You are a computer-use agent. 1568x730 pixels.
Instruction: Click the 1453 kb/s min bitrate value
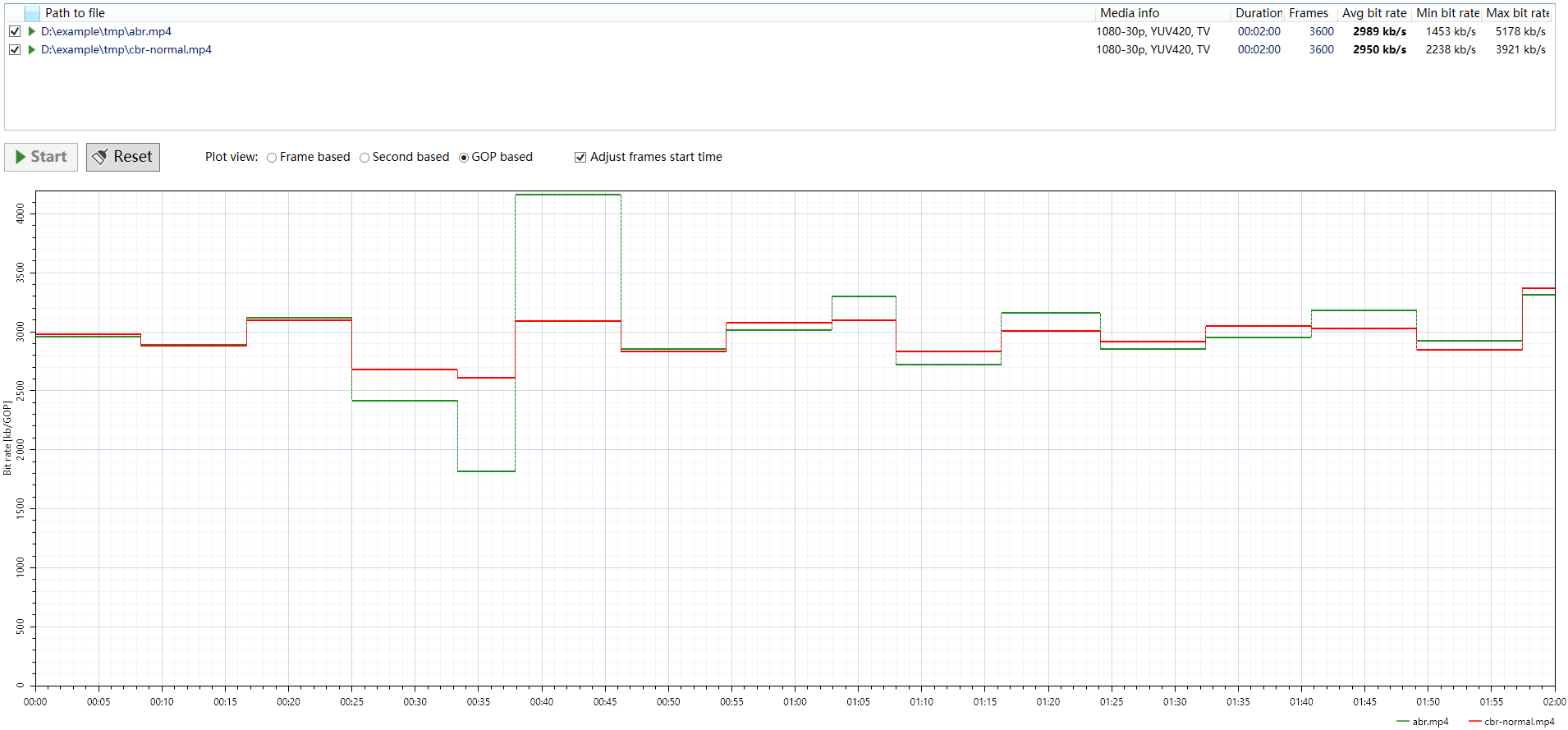click(x=1451, y=31)
